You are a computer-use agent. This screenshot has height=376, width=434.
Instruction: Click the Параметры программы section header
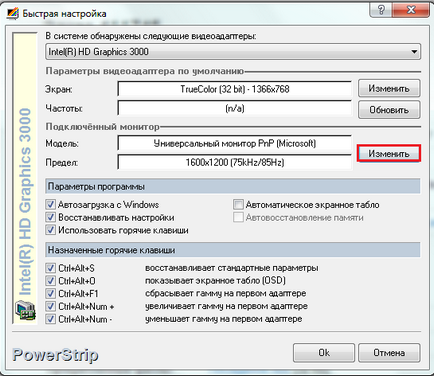[x=233, y=186]
